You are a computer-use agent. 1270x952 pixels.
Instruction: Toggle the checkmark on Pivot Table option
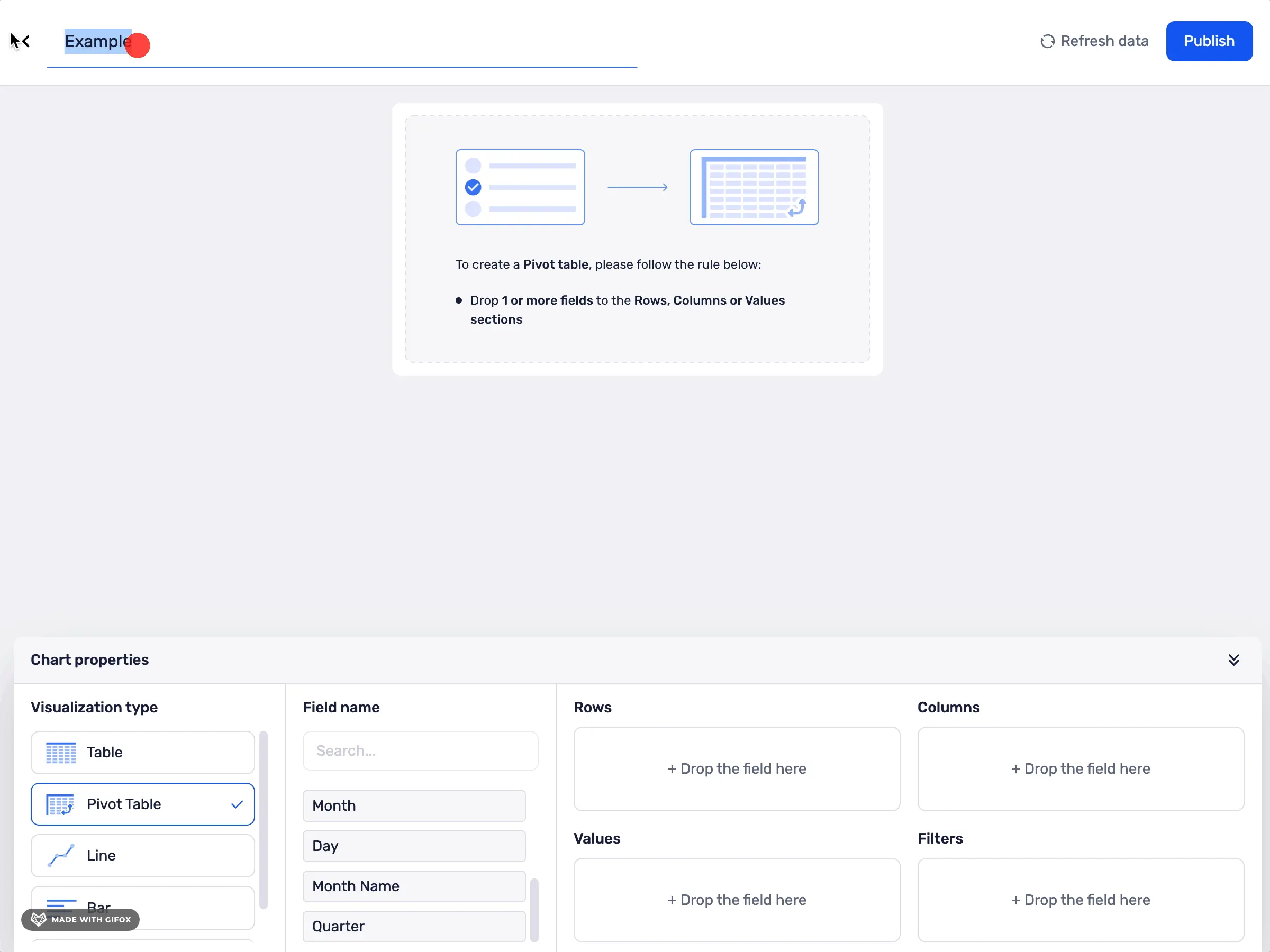pos(237,804)
